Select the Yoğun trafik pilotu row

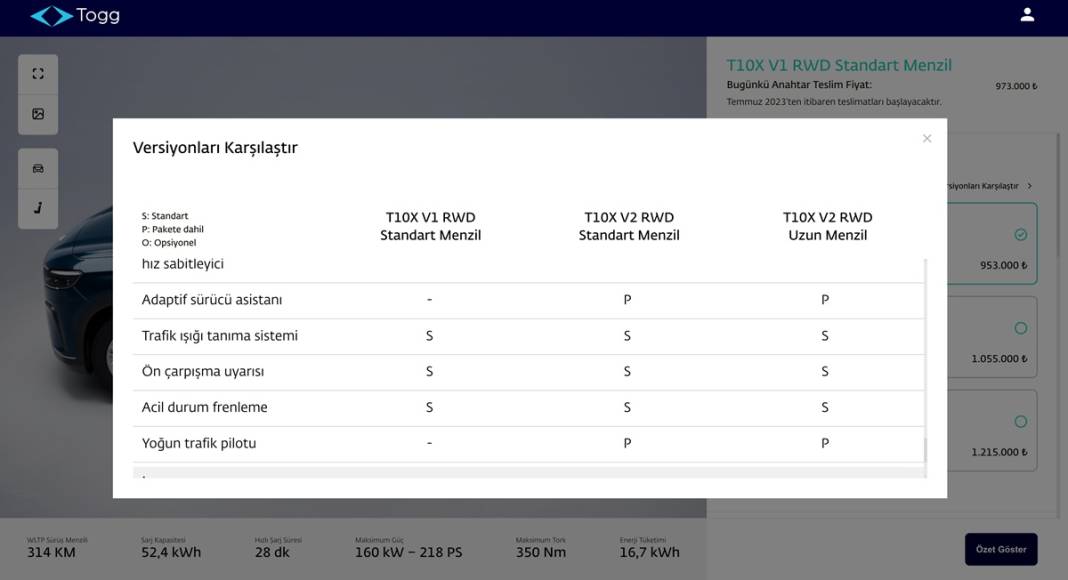tap(199, 443)
